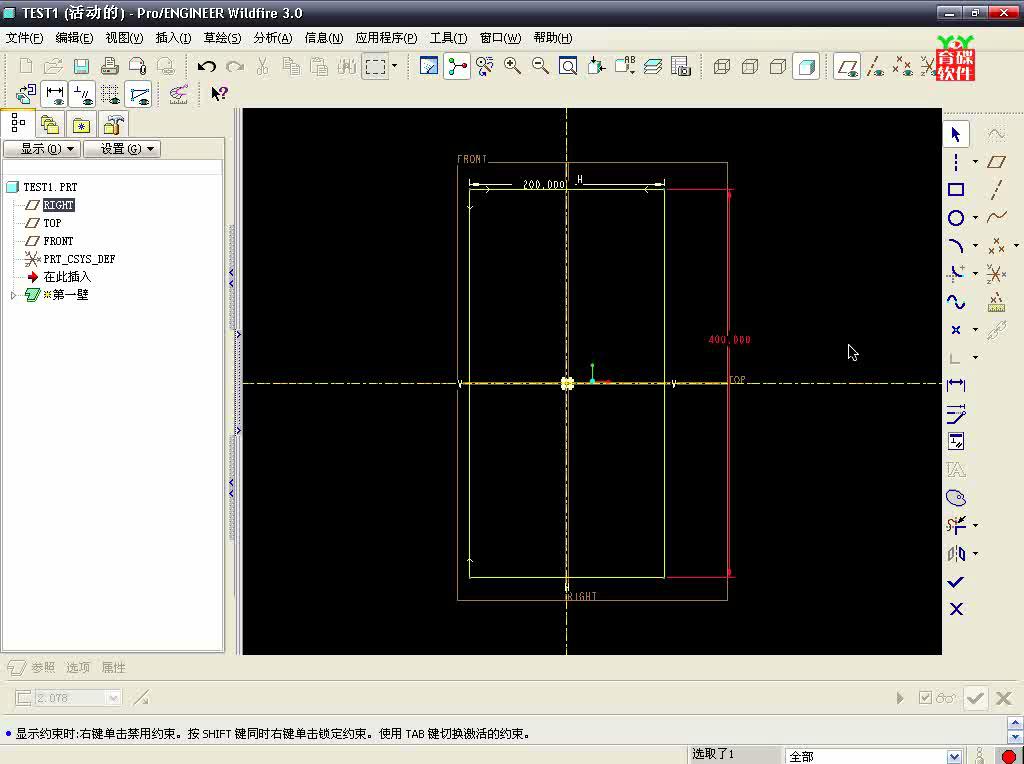The width and height of the screenshot is (1024, 764).
Task: Open the 选项 panel tab
Action: click(x=78, y=667)
